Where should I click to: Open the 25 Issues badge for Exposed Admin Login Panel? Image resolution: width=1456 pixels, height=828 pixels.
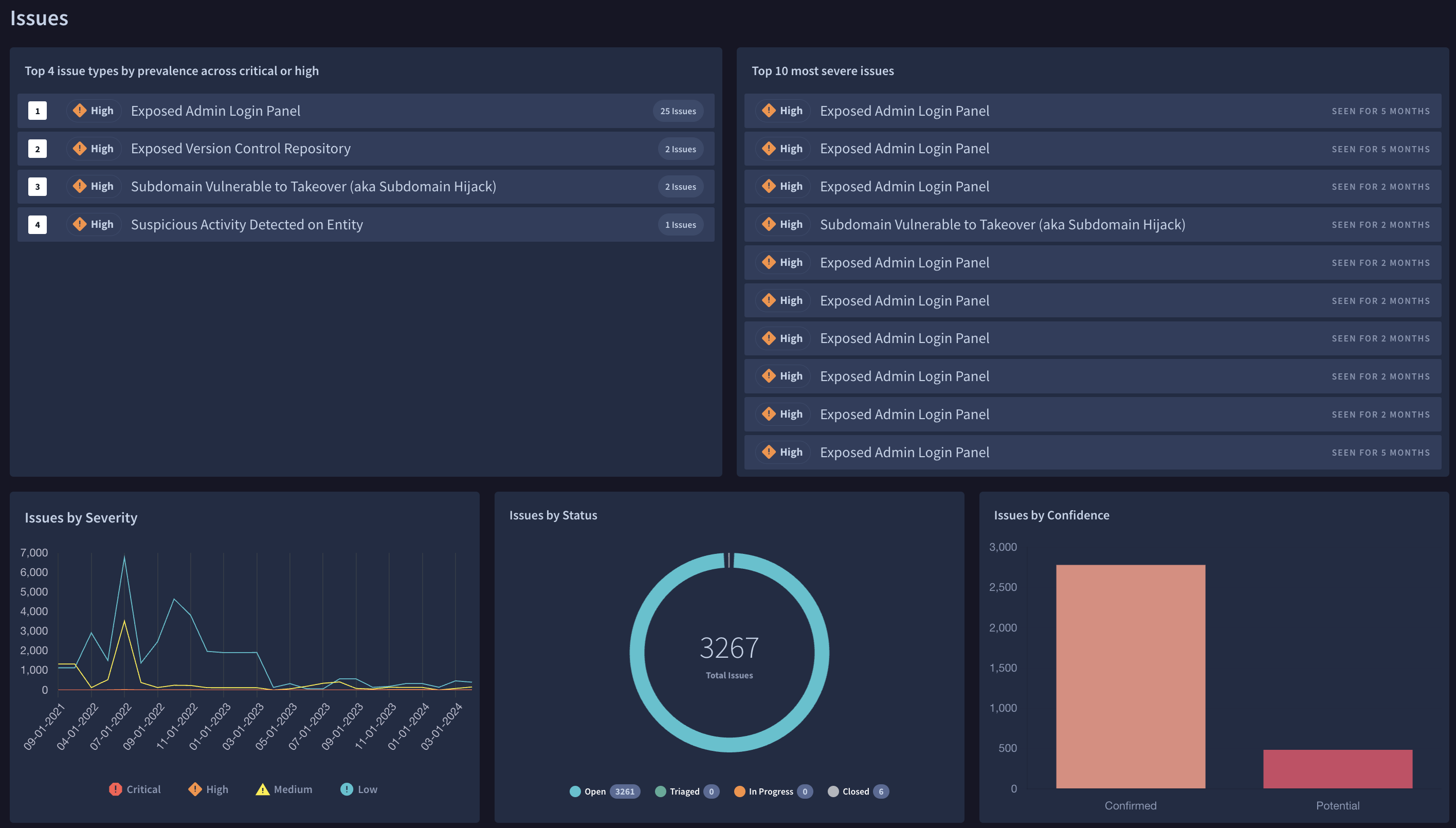pos(678,111)
